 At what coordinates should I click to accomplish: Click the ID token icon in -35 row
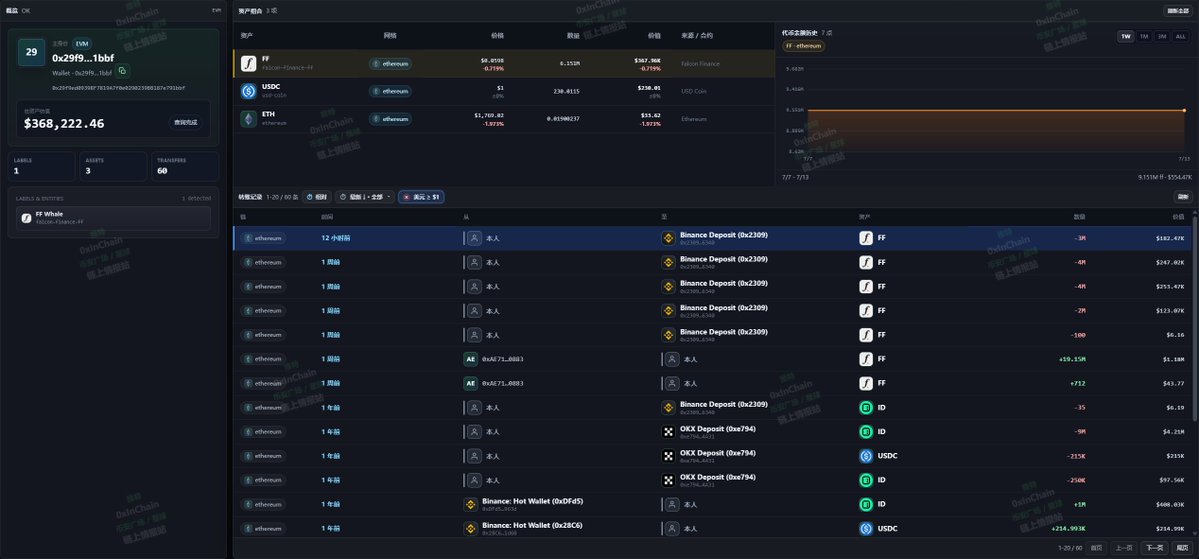coord(866,408)
